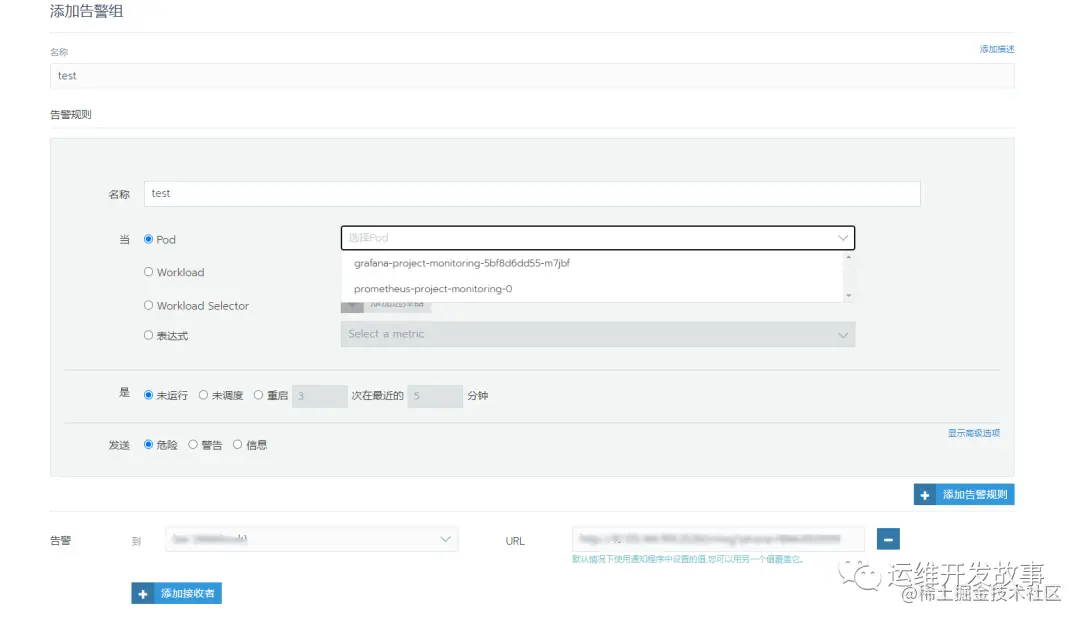Click the restart count field showing 3
The height and width of the screenshot is (622, 1080).
pos(320,396)
